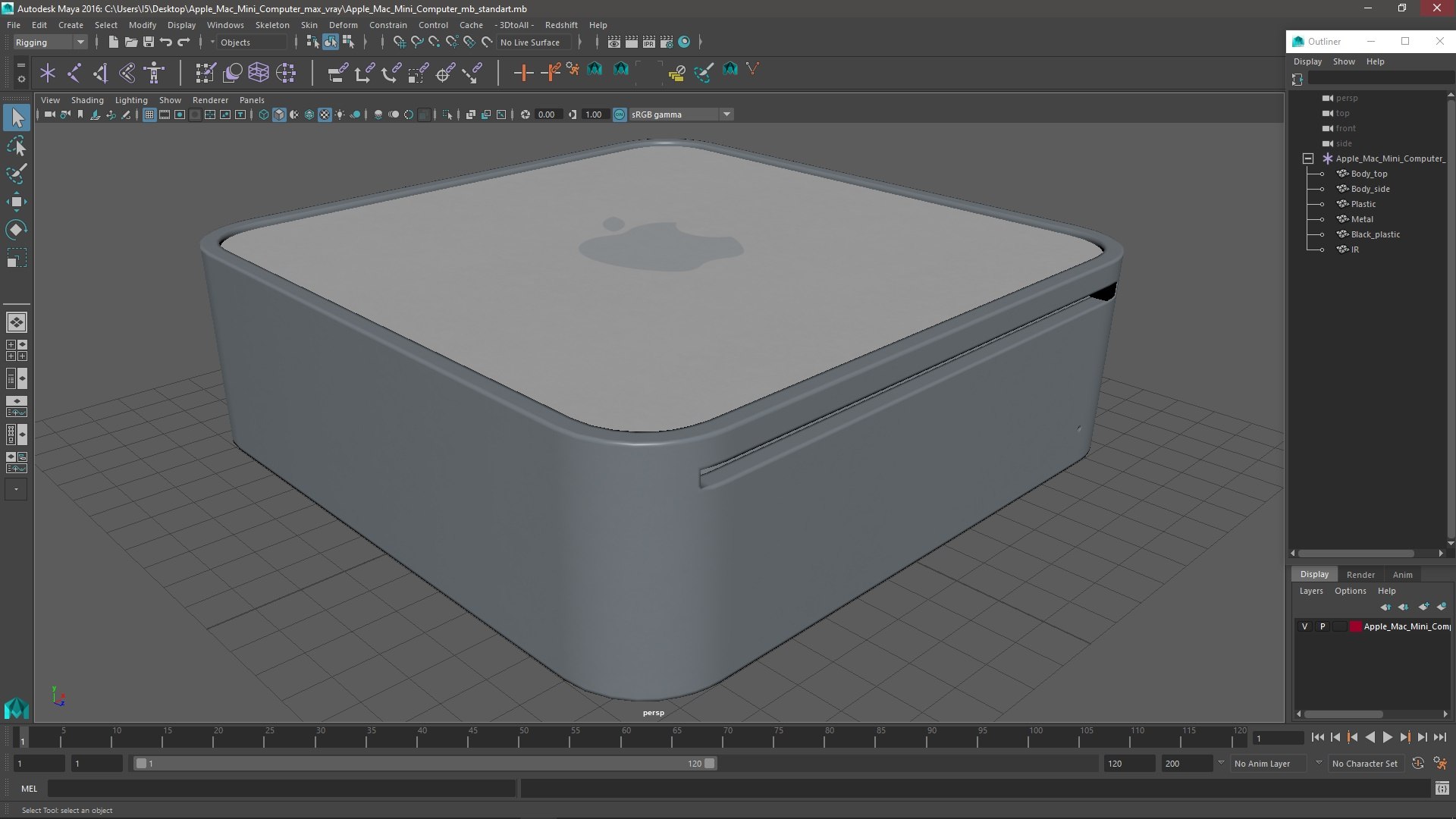This screenshot has width=1456, height=819.
Task: Select Black_plastic node in Outliner
Action: click(x=1375, y=234)
